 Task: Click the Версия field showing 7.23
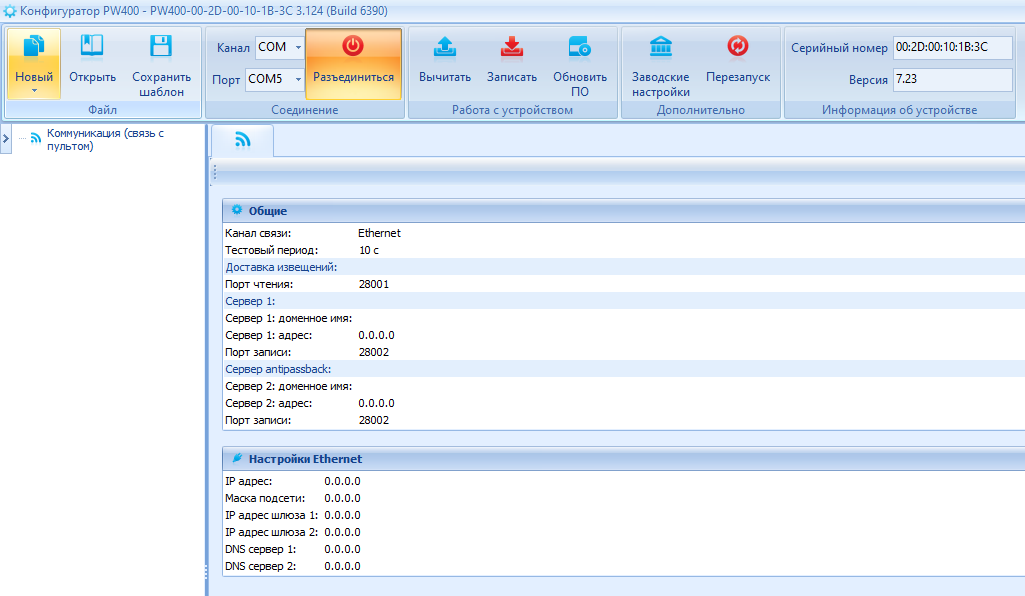coord(952,79)
